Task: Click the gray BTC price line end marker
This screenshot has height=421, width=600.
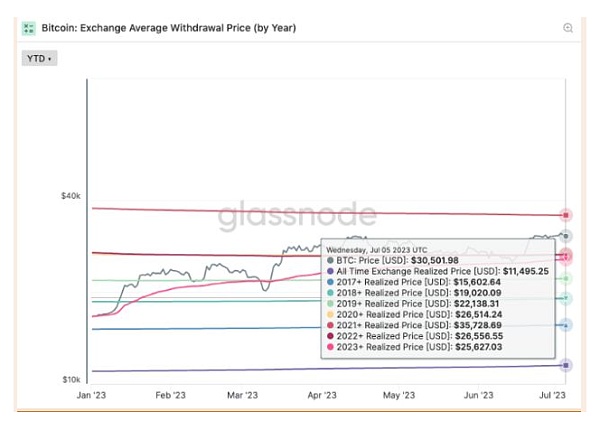Action: [566, 236]
